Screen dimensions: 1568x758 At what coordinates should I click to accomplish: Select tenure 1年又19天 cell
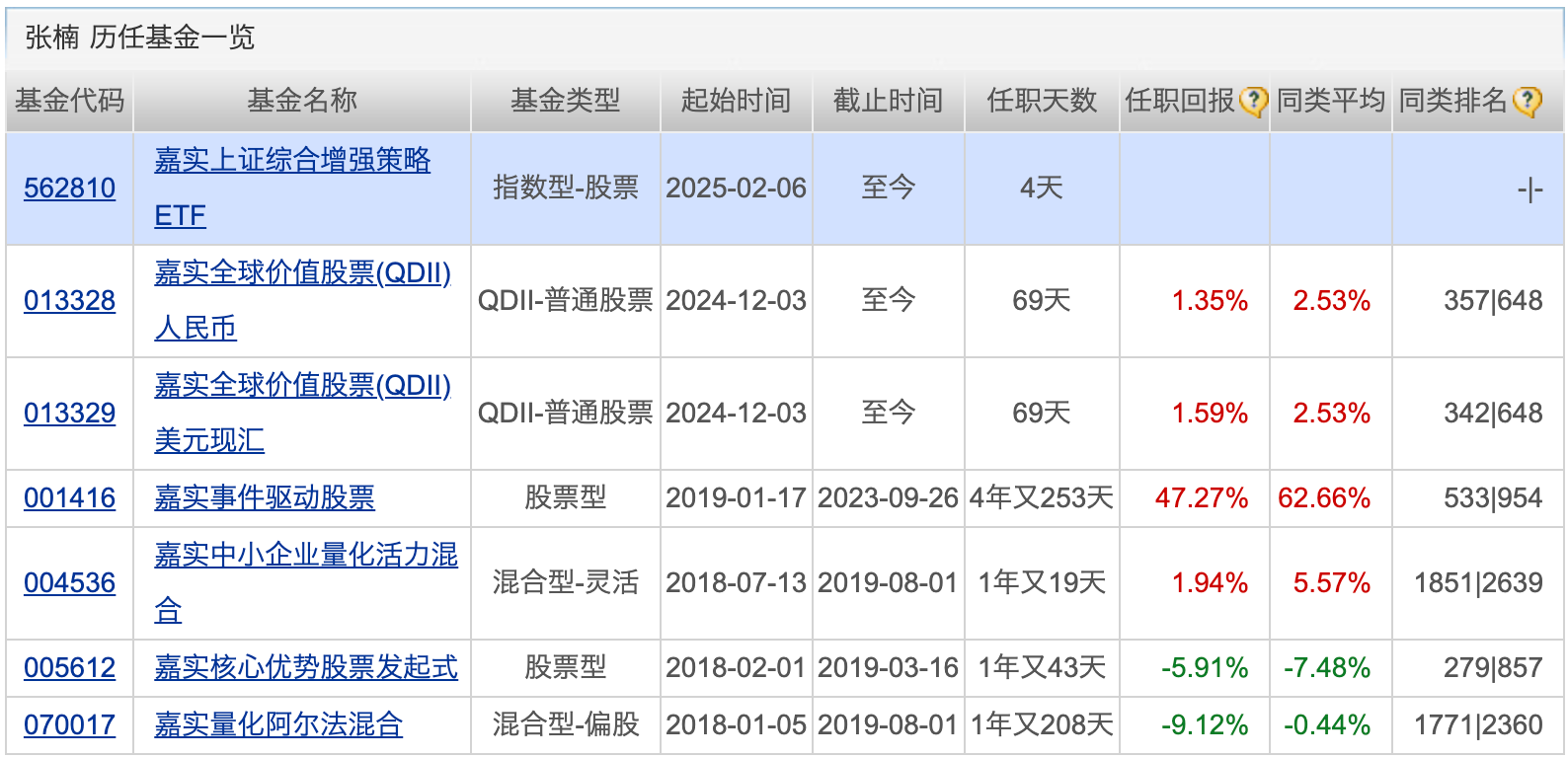click(x=1042, y=582)
